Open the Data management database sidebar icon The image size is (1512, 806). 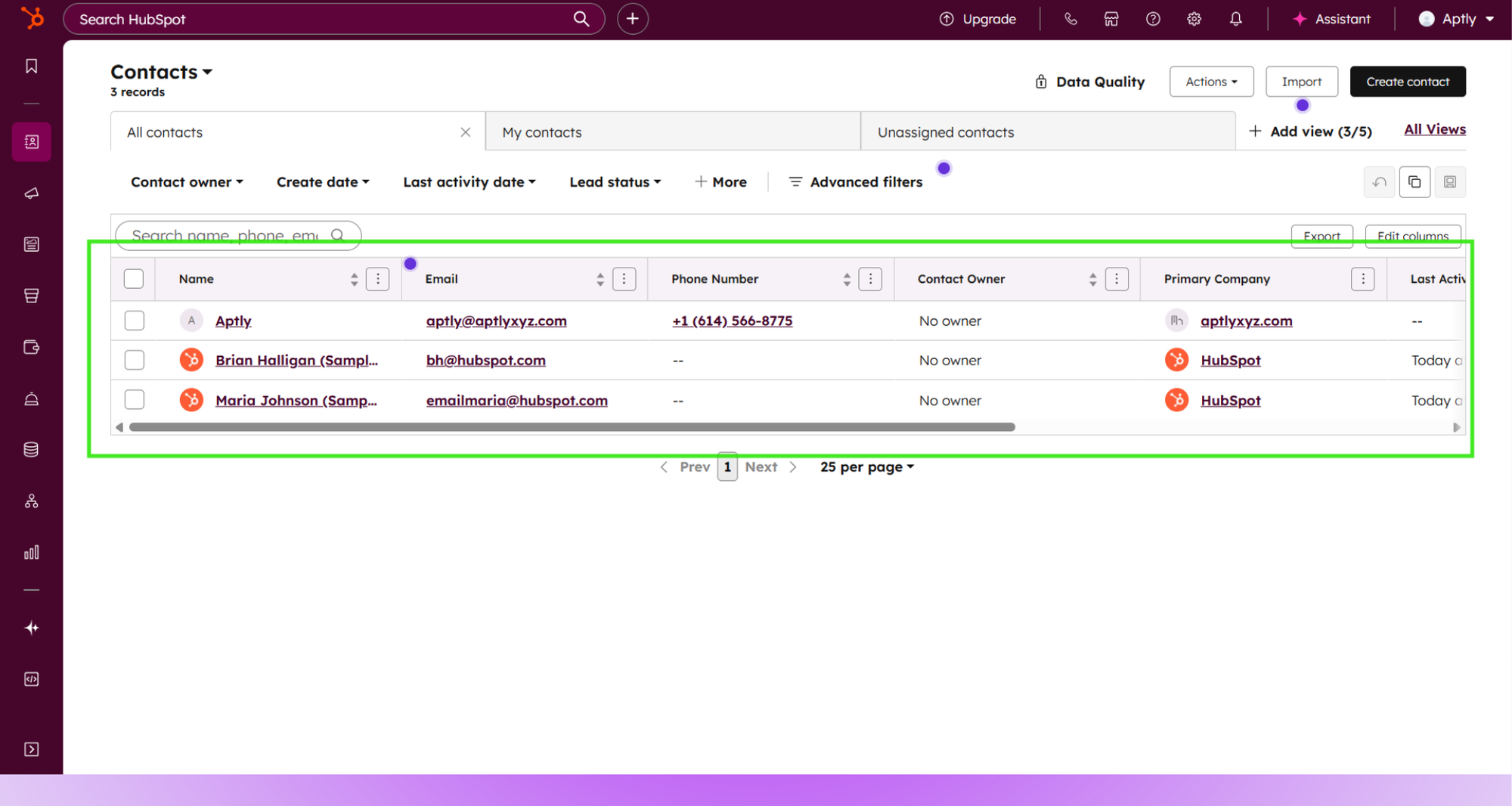(x=32, y=450)
